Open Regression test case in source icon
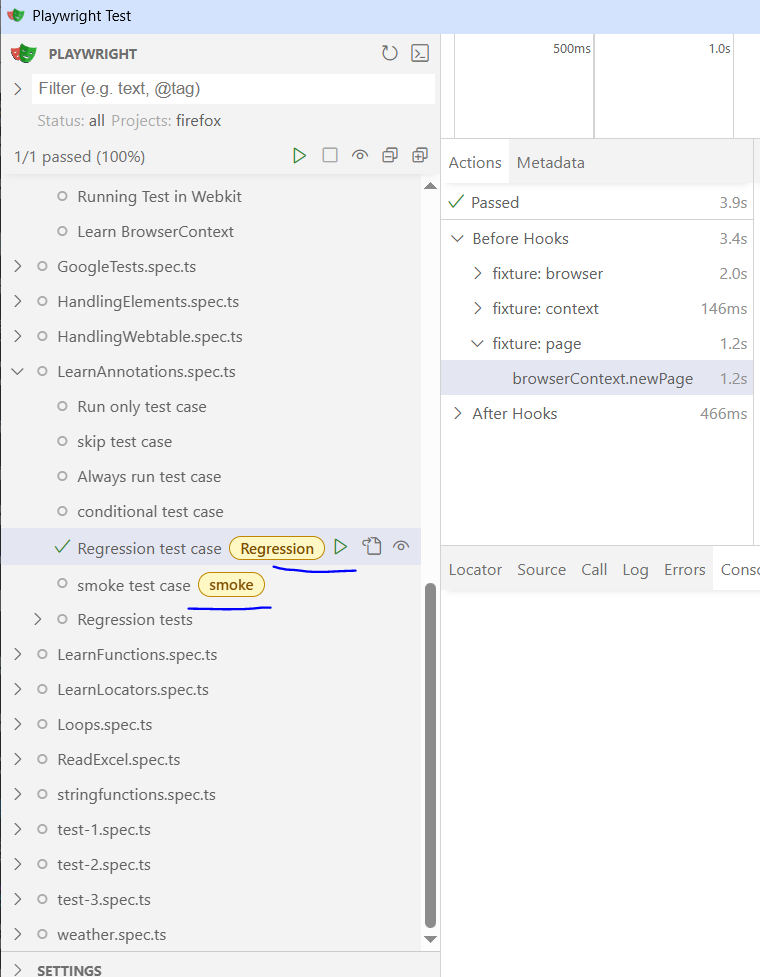Screen dimensions: 760x977 point(372,546)
